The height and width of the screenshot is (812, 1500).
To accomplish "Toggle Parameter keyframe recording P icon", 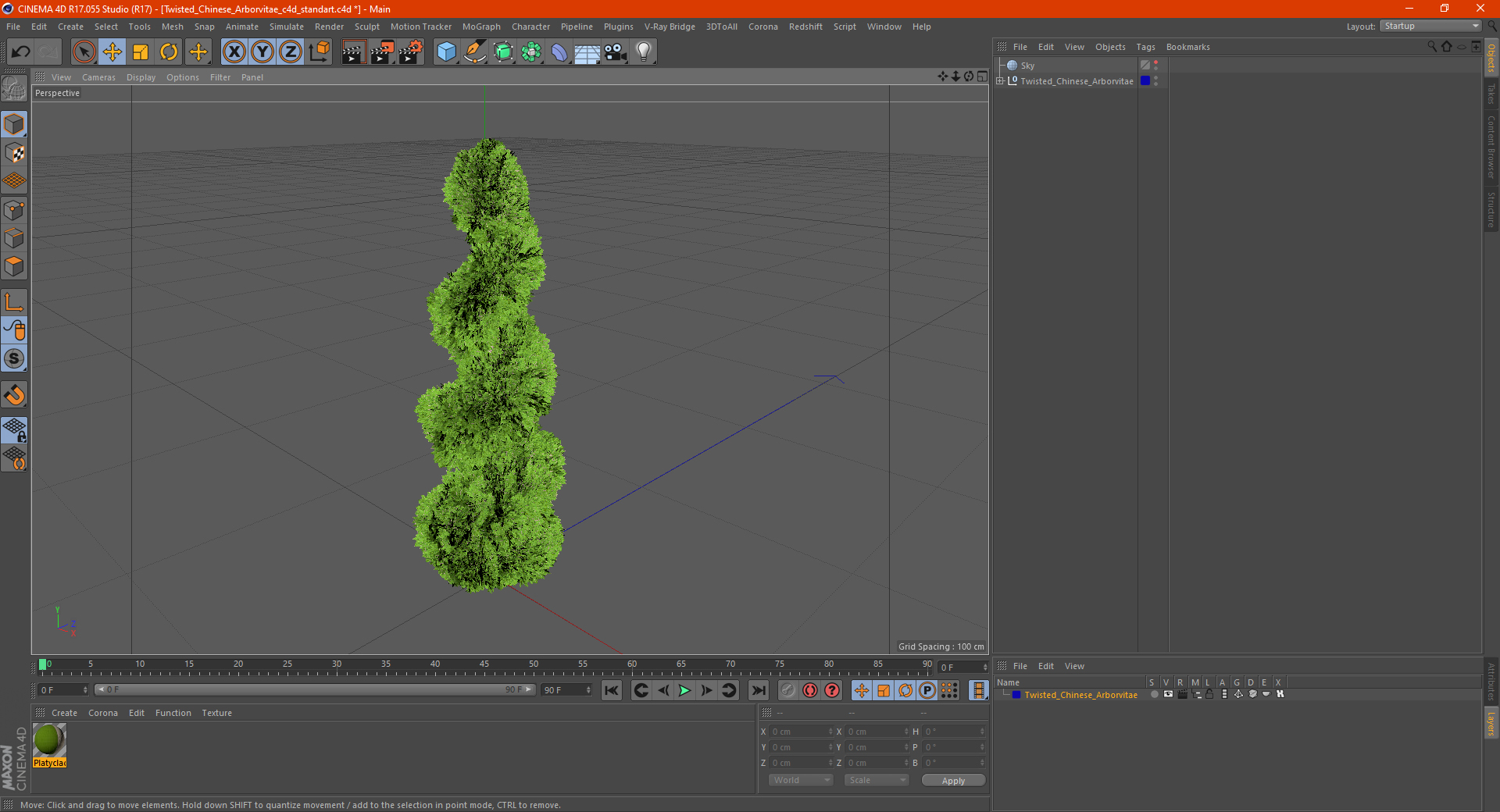I will [927, 690].
